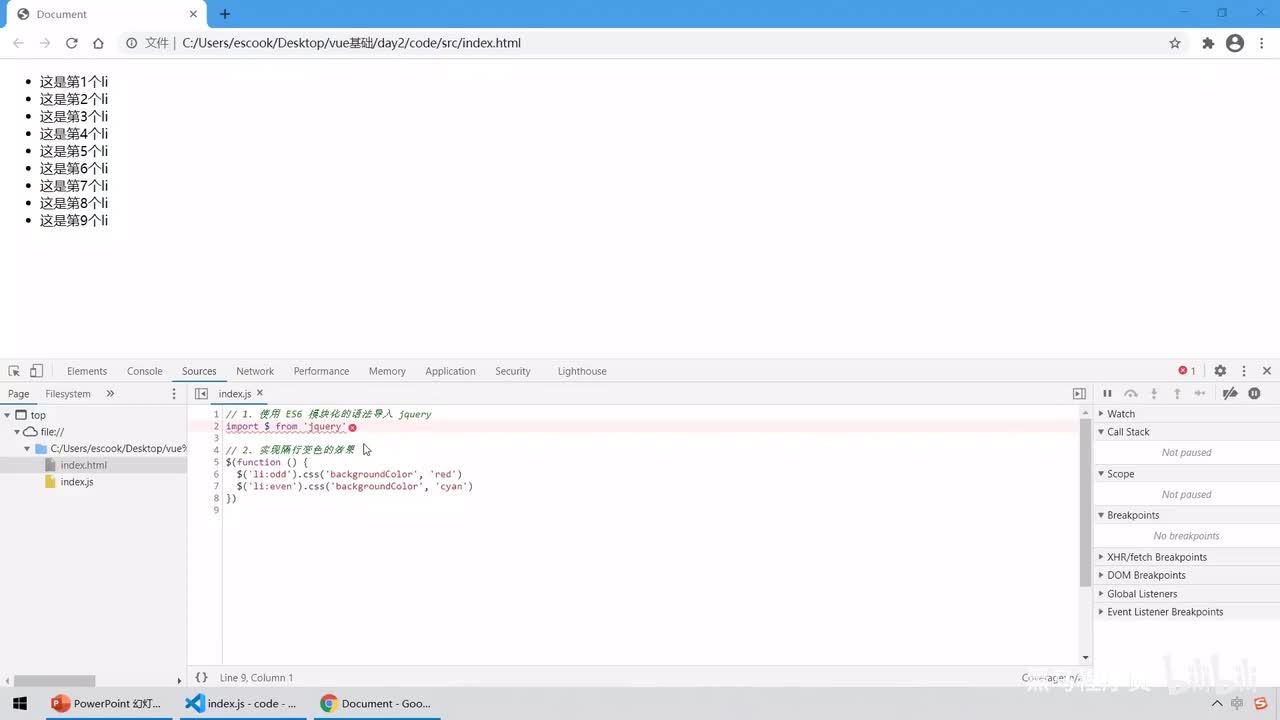Close the Document browser tab

pyautogui.click(x=192, y=14)
